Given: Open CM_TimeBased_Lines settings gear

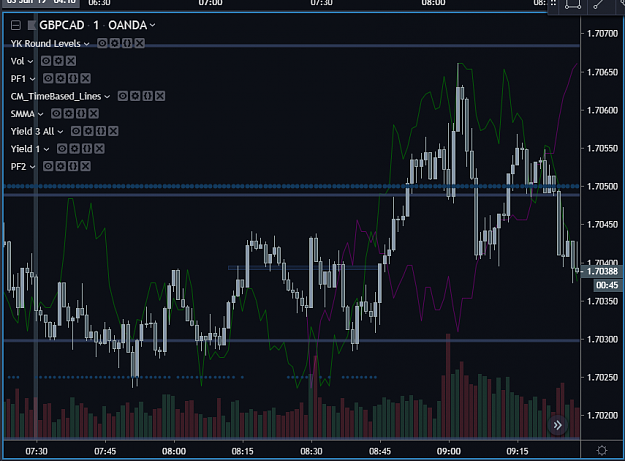Looking at the screenshot, I should click(x=135, y=96).
